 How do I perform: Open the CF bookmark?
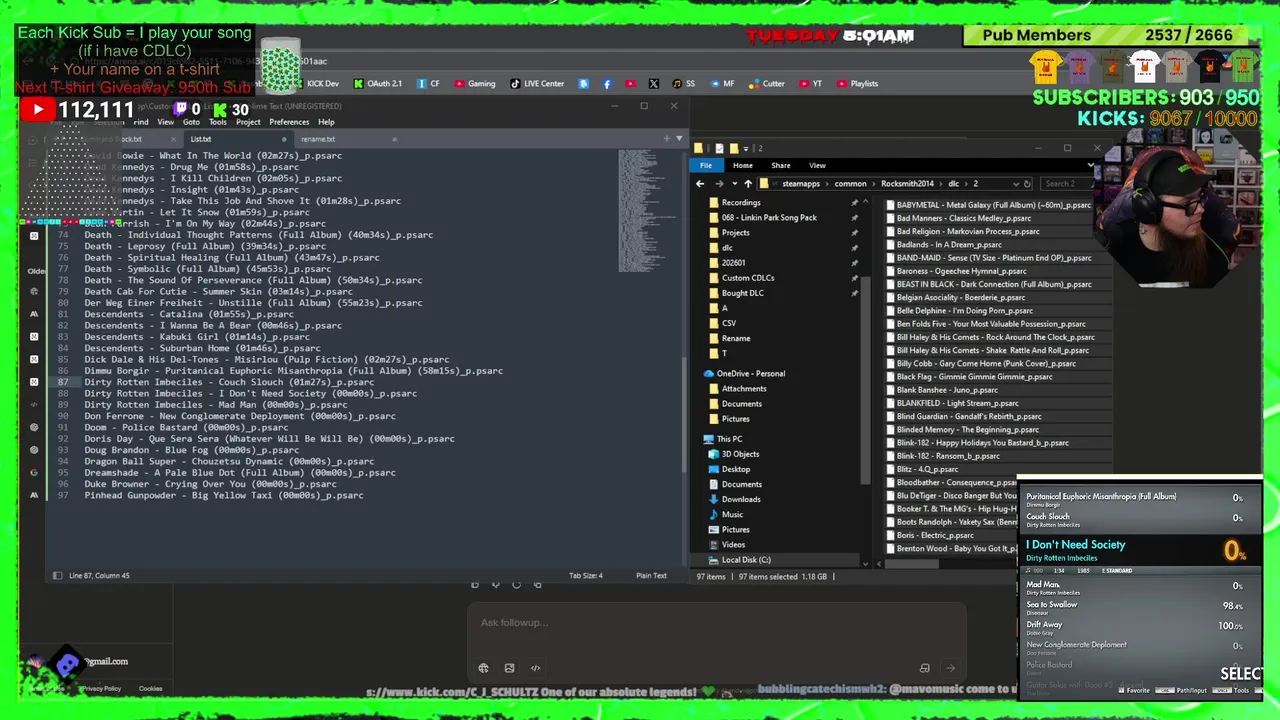(428, 84)
